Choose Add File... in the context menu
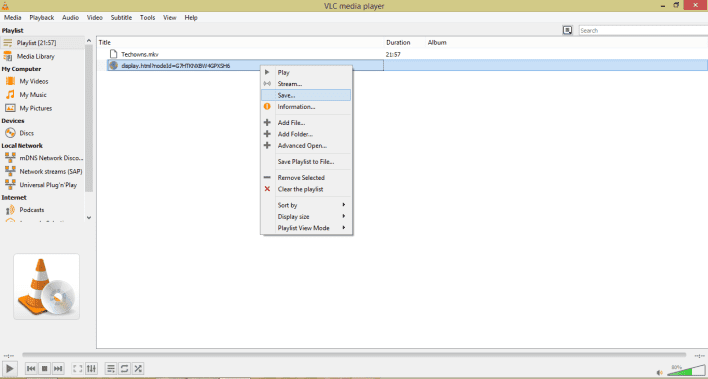This screenshot has width=708, height=379. 306,122
